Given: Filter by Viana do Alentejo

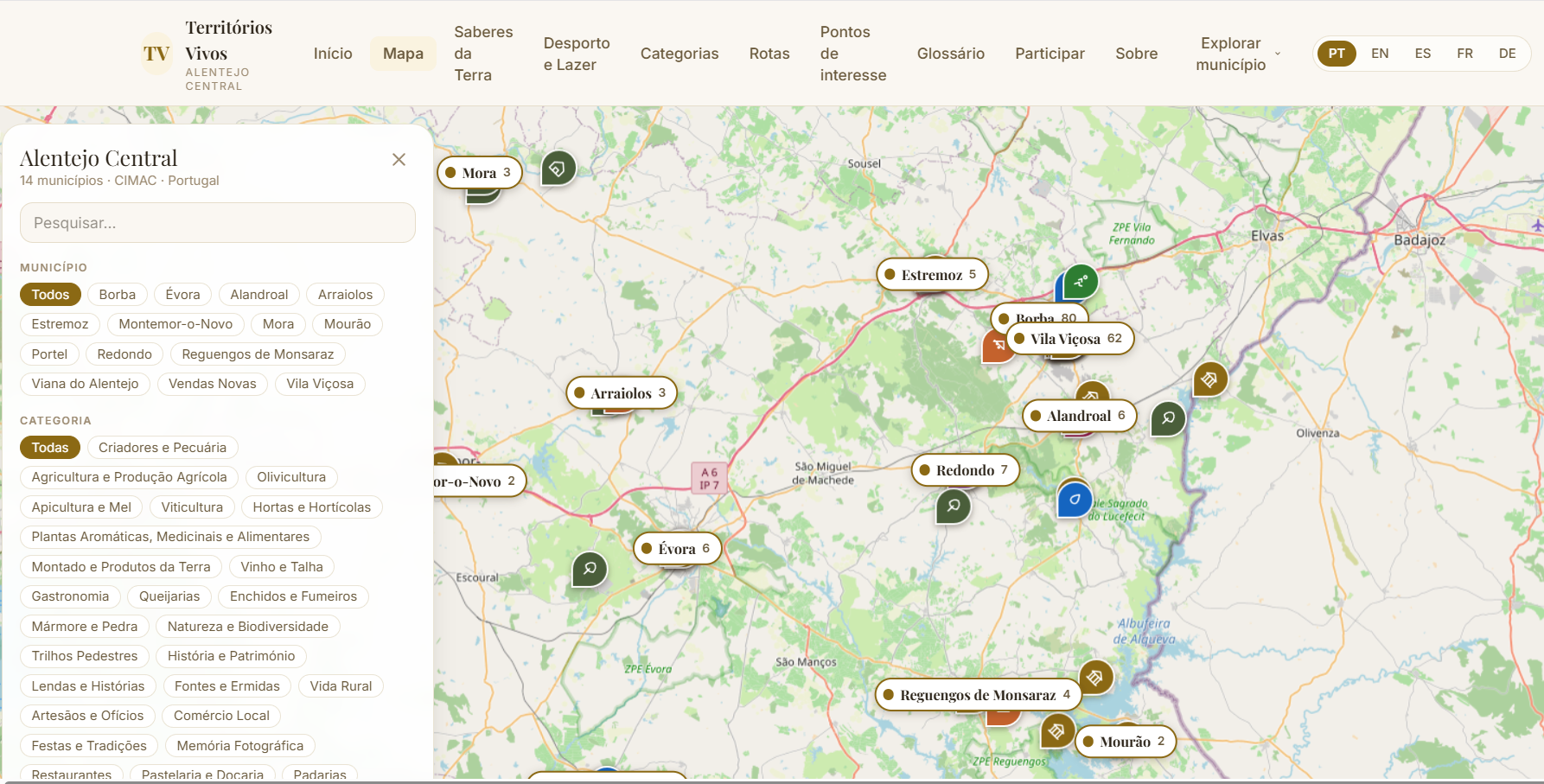Looking at the screenshot, I should [x=85, y=384].
